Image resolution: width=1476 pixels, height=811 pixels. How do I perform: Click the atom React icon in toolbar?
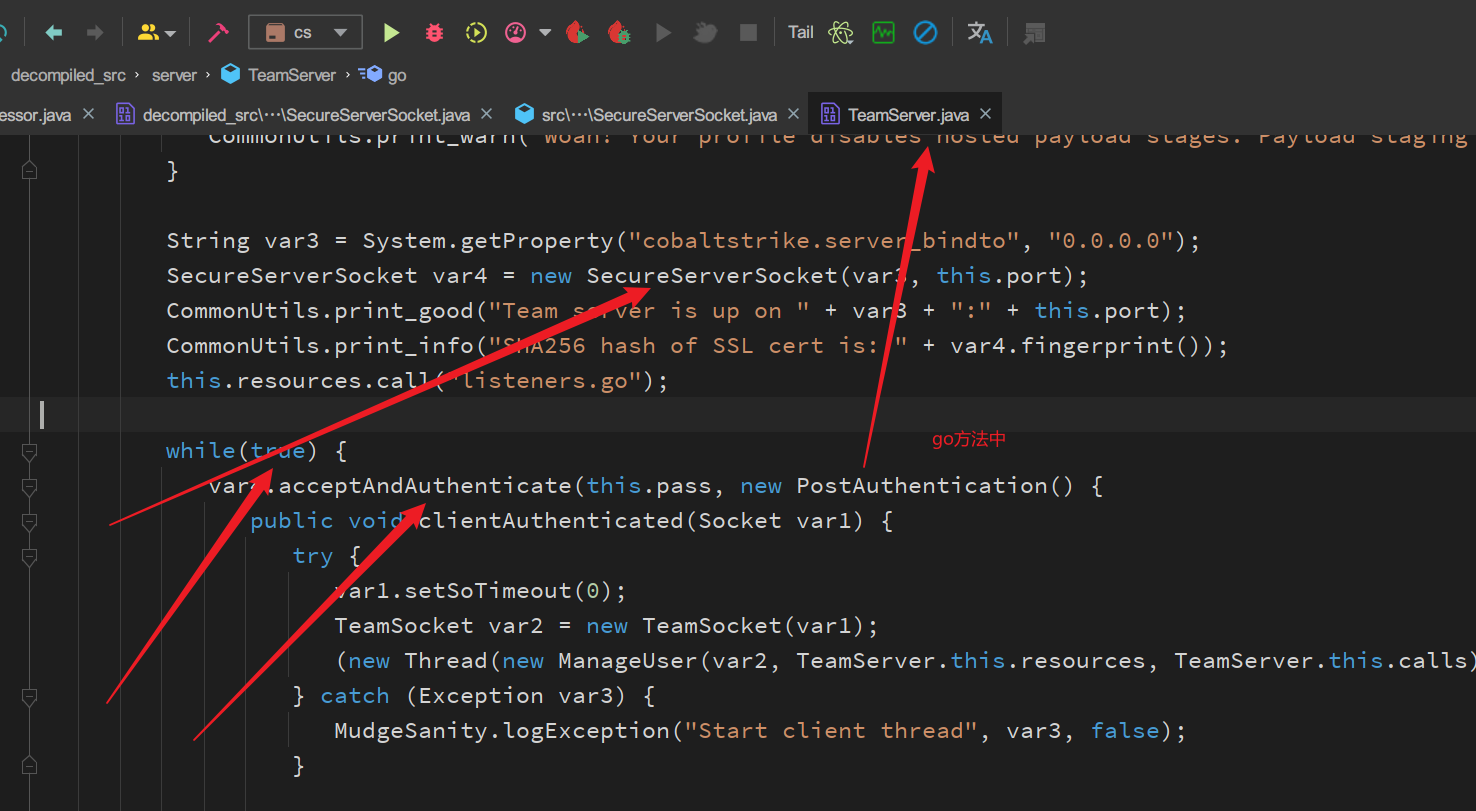[841, 33]
